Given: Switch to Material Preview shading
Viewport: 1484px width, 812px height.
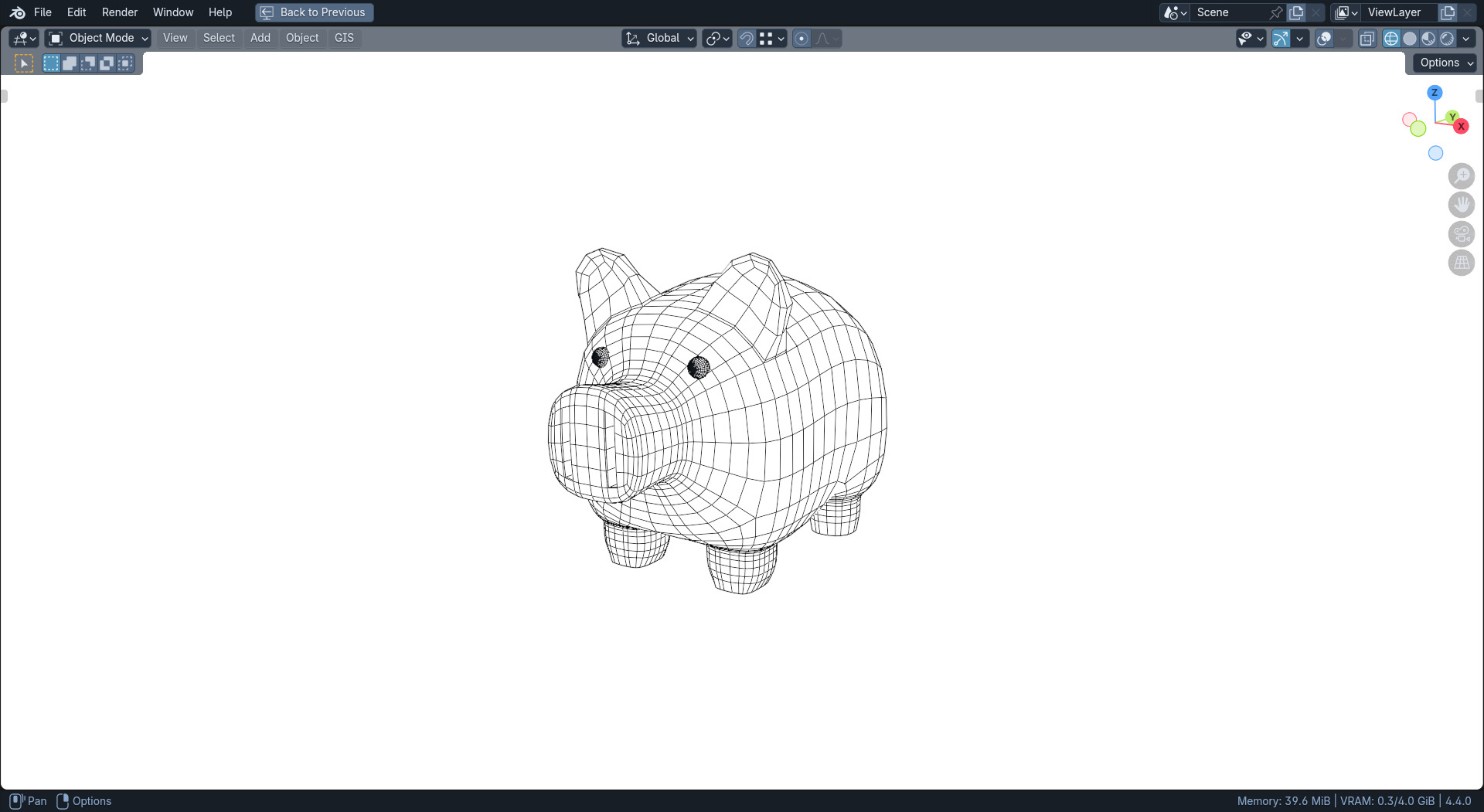Looking at the screenshot, I should point(1428,38).
